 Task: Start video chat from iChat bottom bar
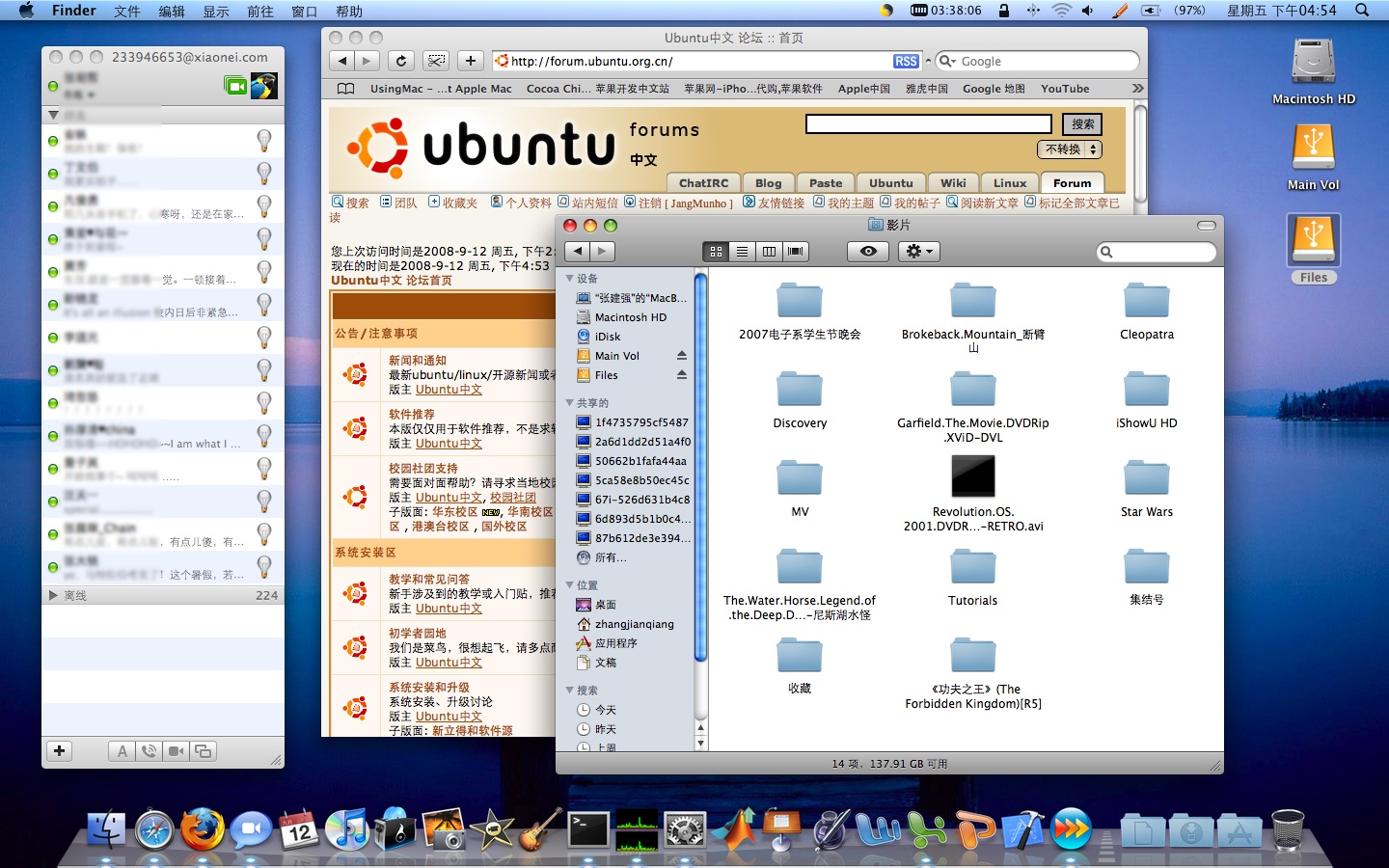point(176,750)
